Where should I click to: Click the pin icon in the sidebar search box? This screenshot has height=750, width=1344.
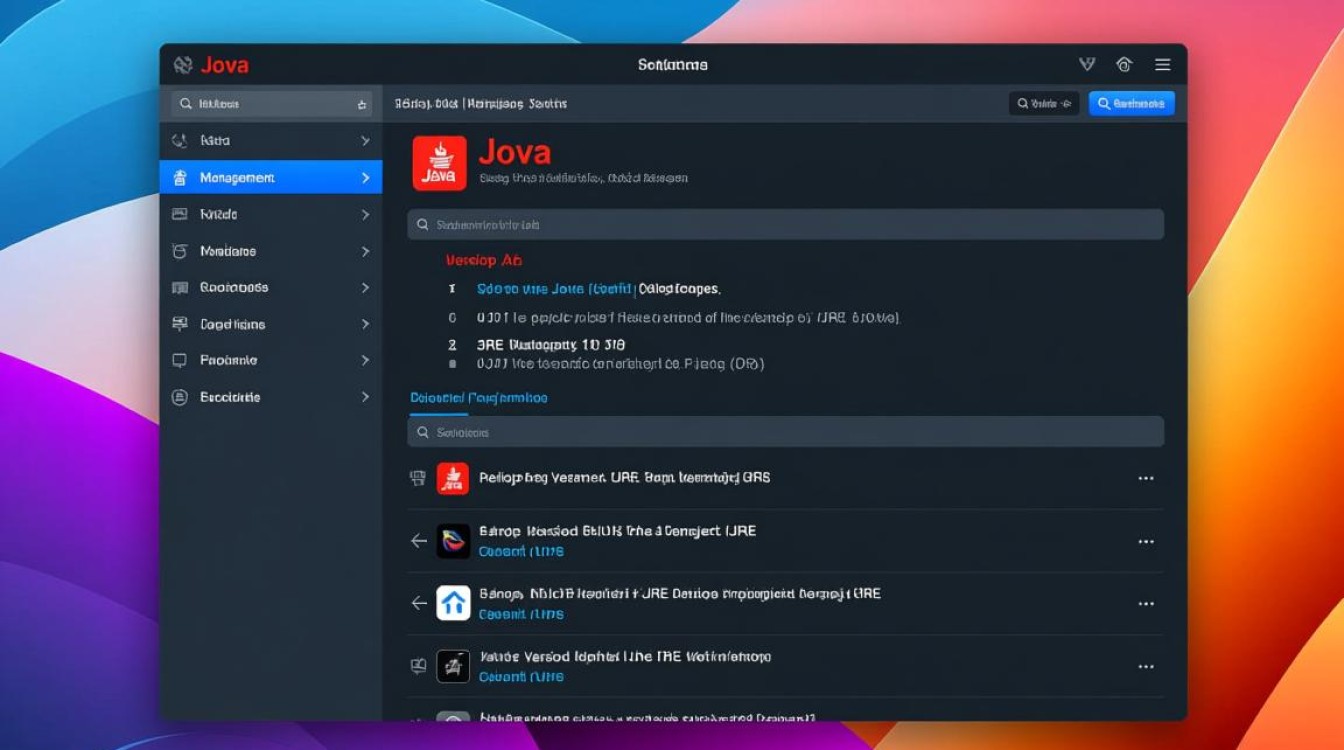(361, 104)
